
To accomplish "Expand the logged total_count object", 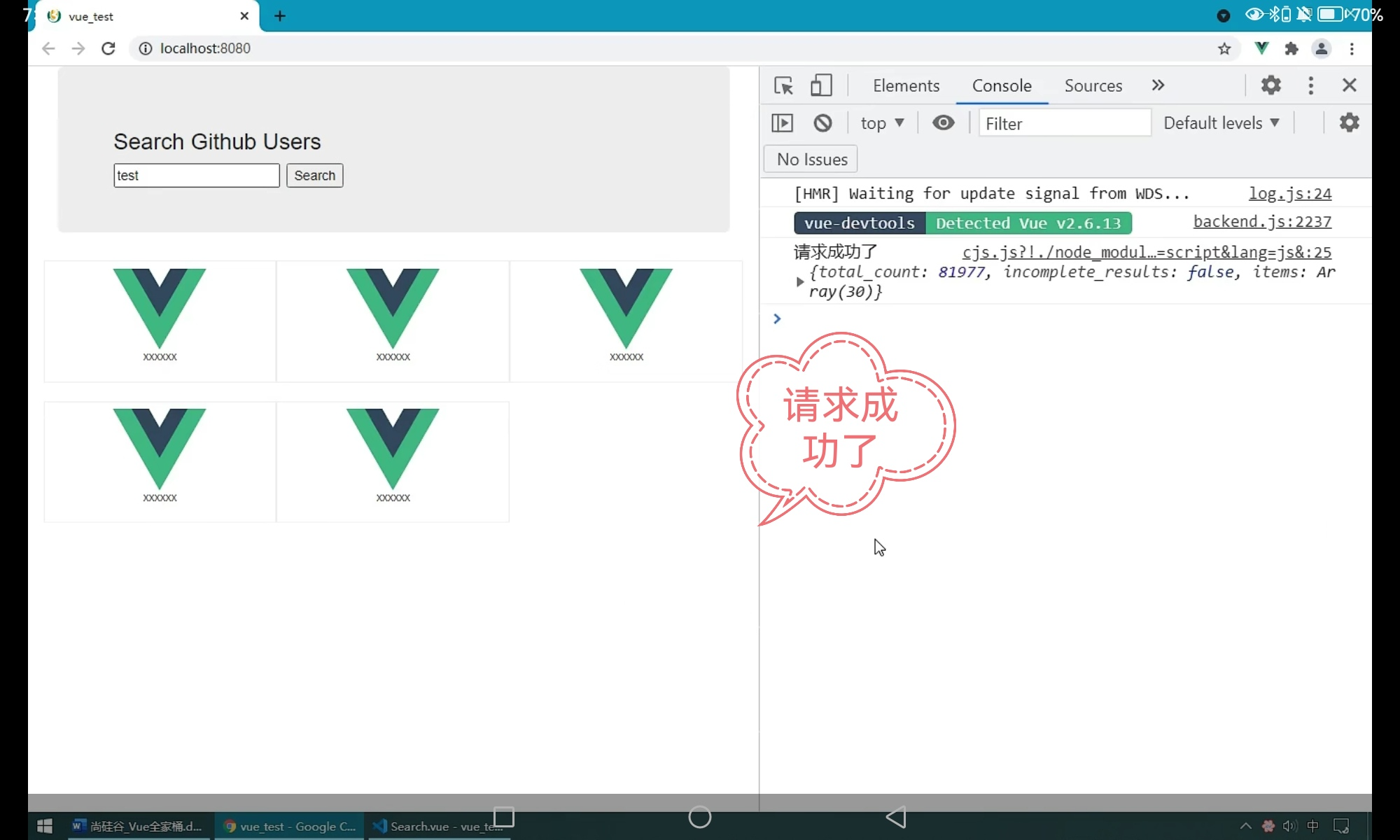I will click(x=799, y=281).
